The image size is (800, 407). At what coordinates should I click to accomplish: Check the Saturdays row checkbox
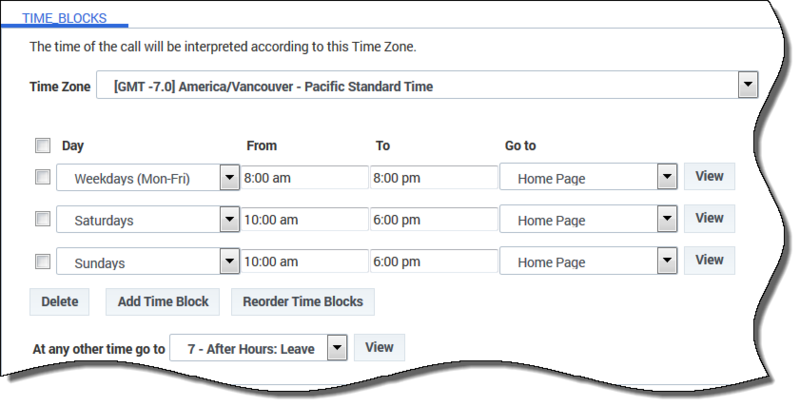[x=43, y=219]
